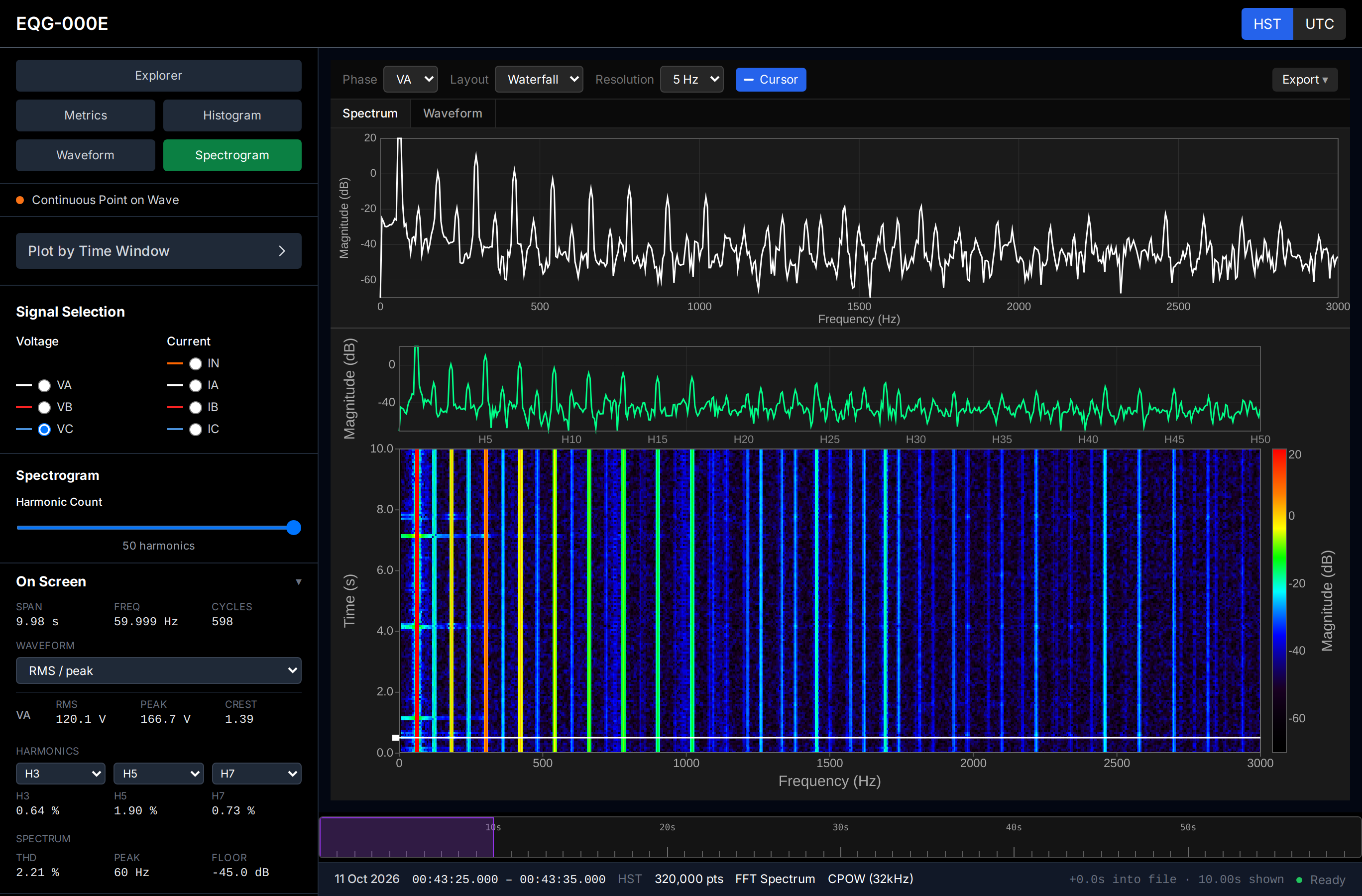Select the IN current radio button

(x=195, y=363)
